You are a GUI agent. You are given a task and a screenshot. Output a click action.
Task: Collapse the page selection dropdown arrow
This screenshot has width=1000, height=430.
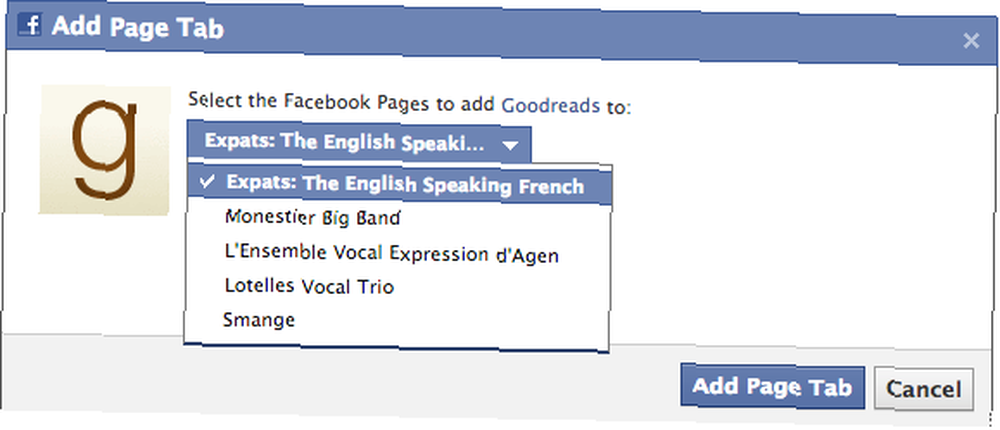point(510,145)
